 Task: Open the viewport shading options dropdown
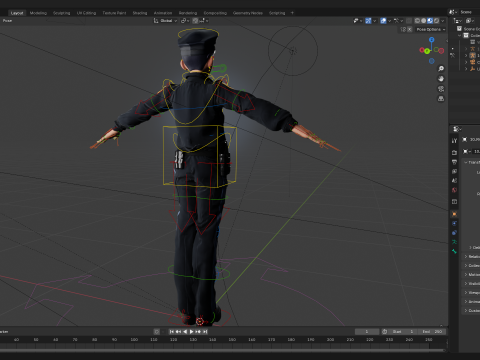pyautogui.click(x=443, y=21)
